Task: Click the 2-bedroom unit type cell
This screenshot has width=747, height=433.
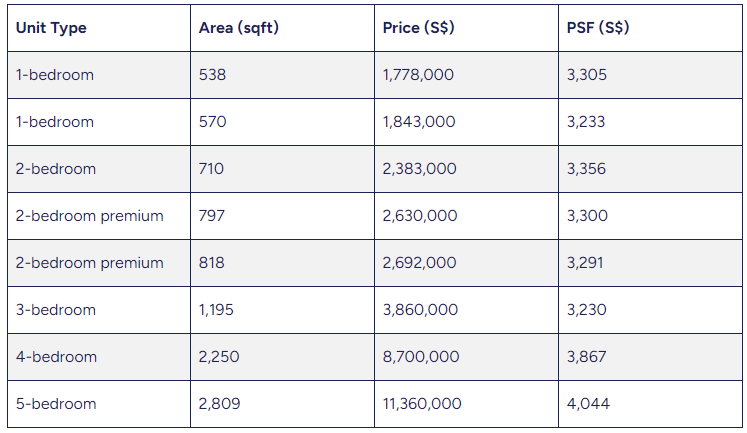Action: coord(56,169)
